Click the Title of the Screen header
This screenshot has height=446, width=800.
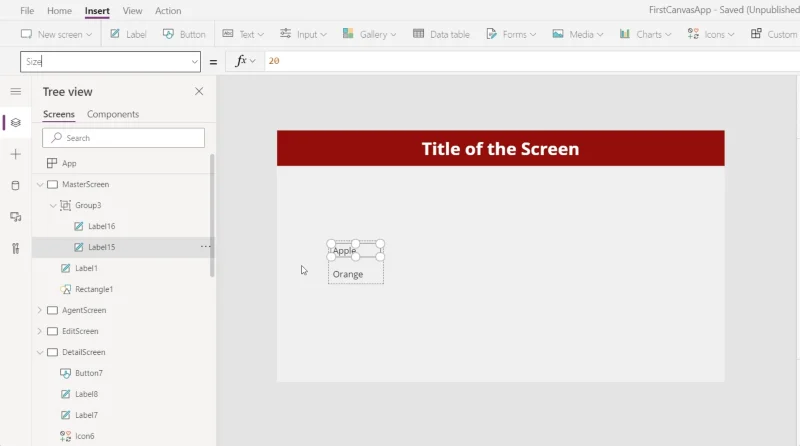pos(501,148)
